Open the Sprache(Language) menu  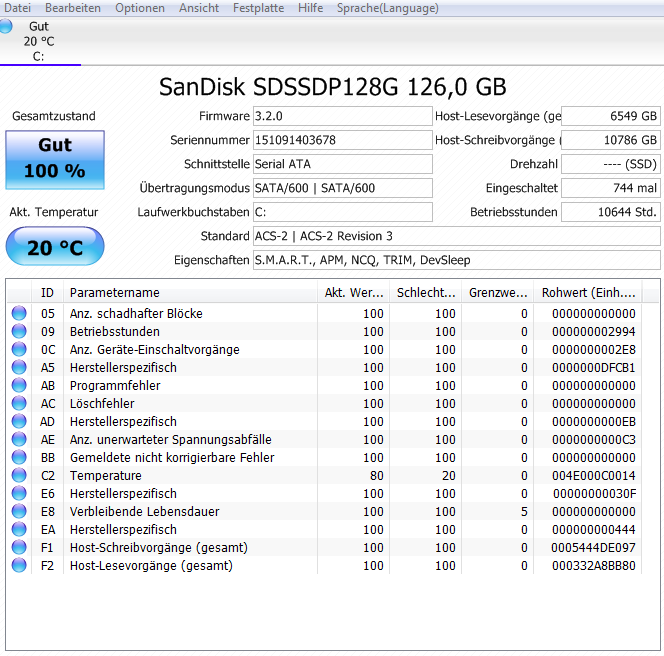click(387, 8)
